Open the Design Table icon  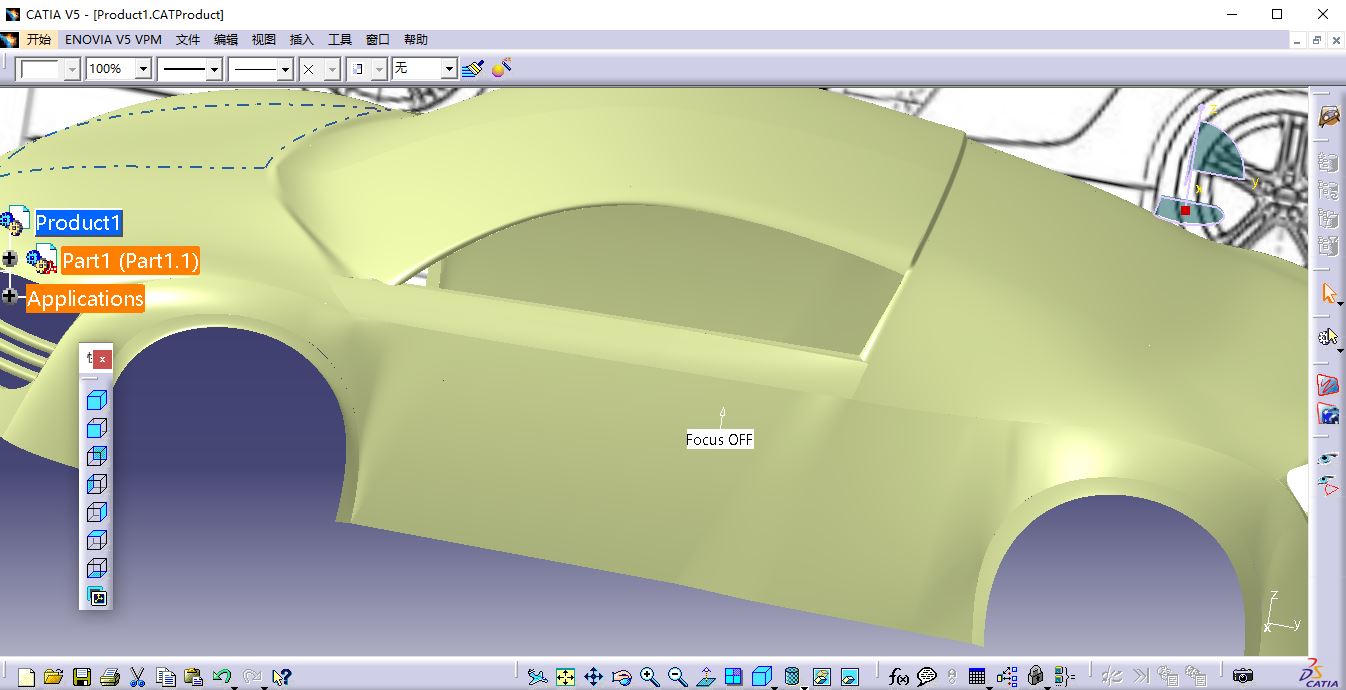(x=978, y=677)
